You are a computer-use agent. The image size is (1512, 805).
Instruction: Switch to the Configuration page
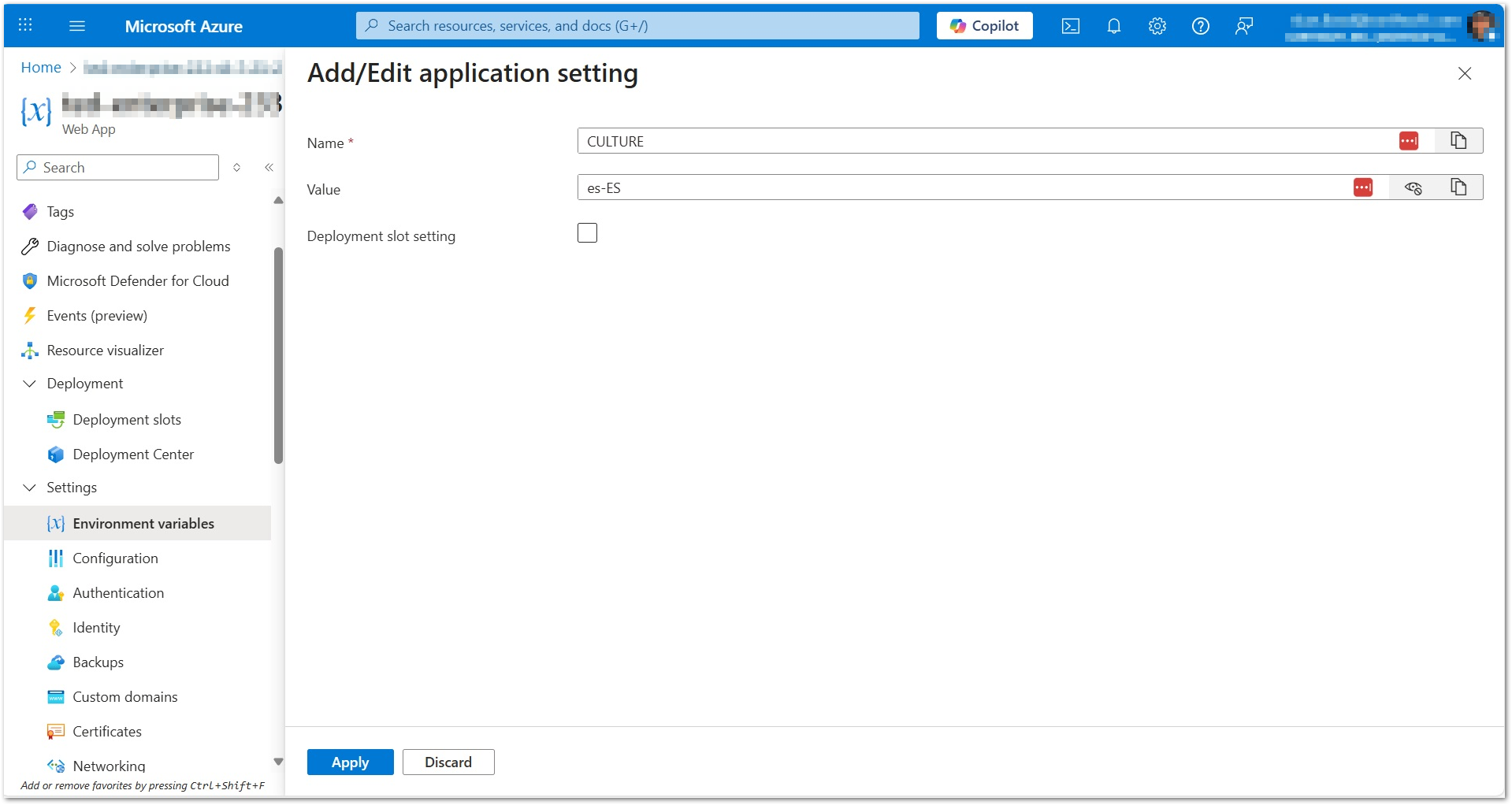click(113, 558)
